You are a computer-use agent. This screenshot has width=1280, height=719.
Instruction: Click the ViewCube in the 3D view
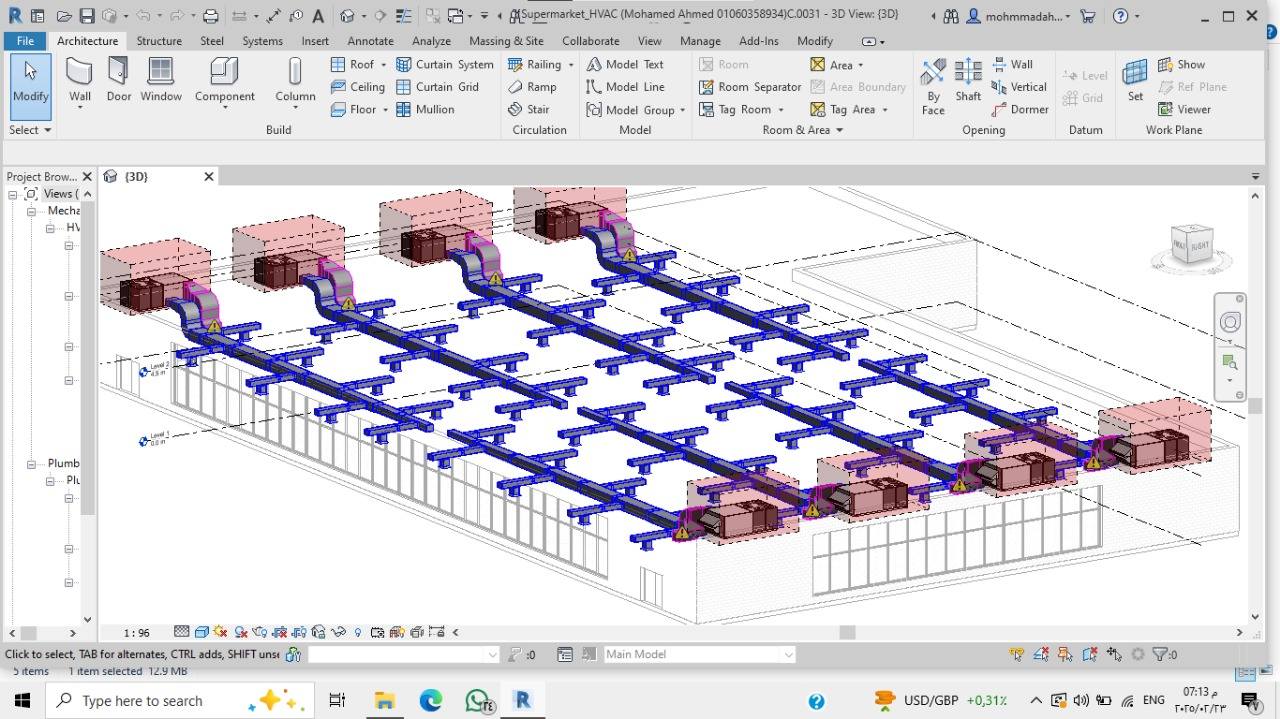(1191, 245)
